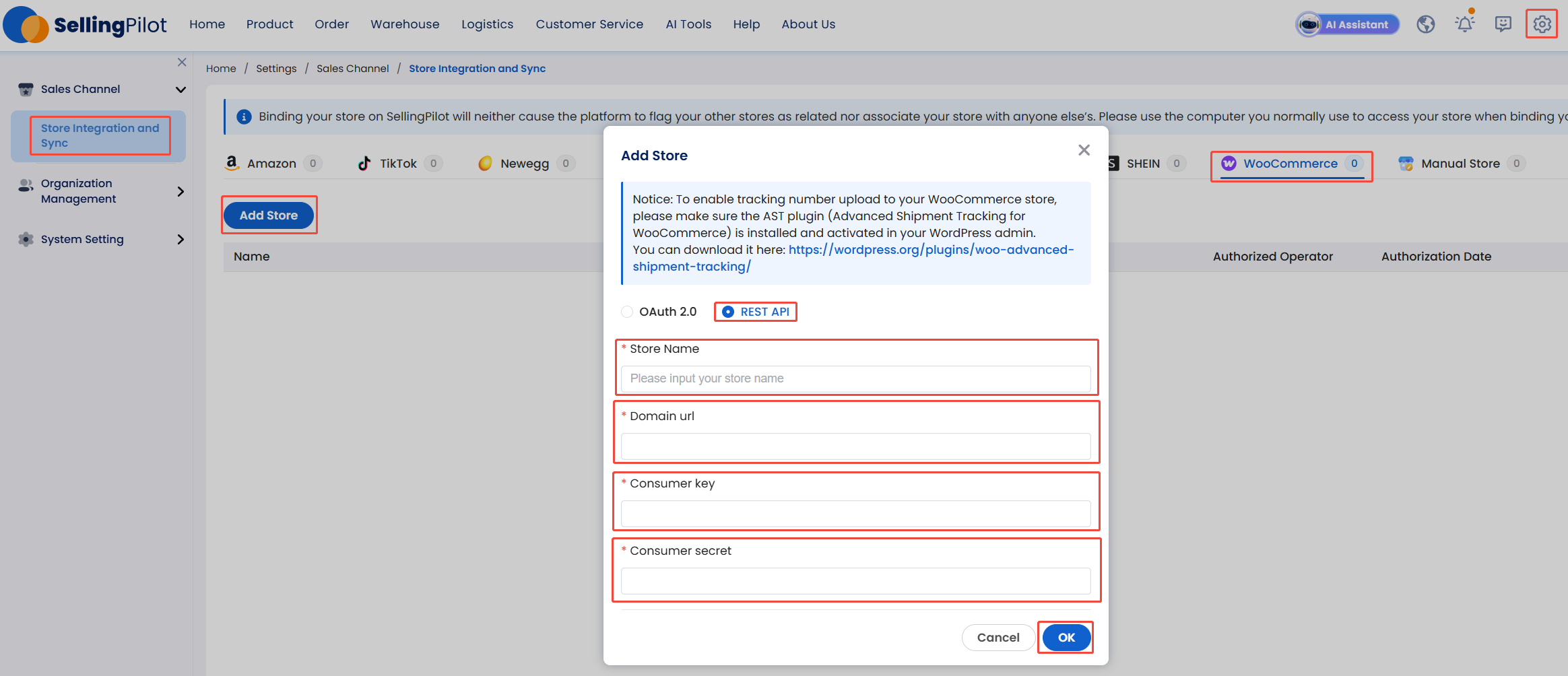Switch to the WooCommerce tab
Image resolution: width=1568 pixels, height=676 pixels.
click(1292, 164)
